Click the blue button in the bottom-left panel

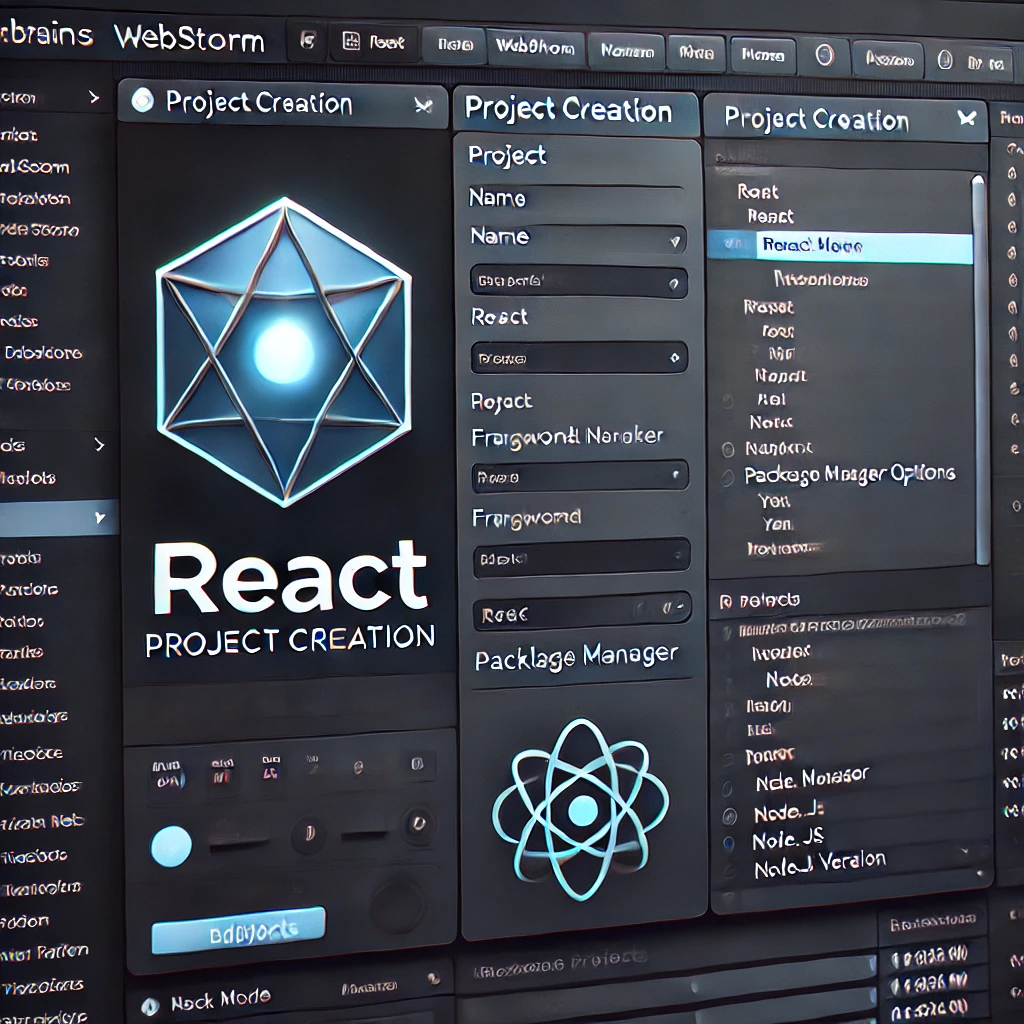[x=238, y=931]
